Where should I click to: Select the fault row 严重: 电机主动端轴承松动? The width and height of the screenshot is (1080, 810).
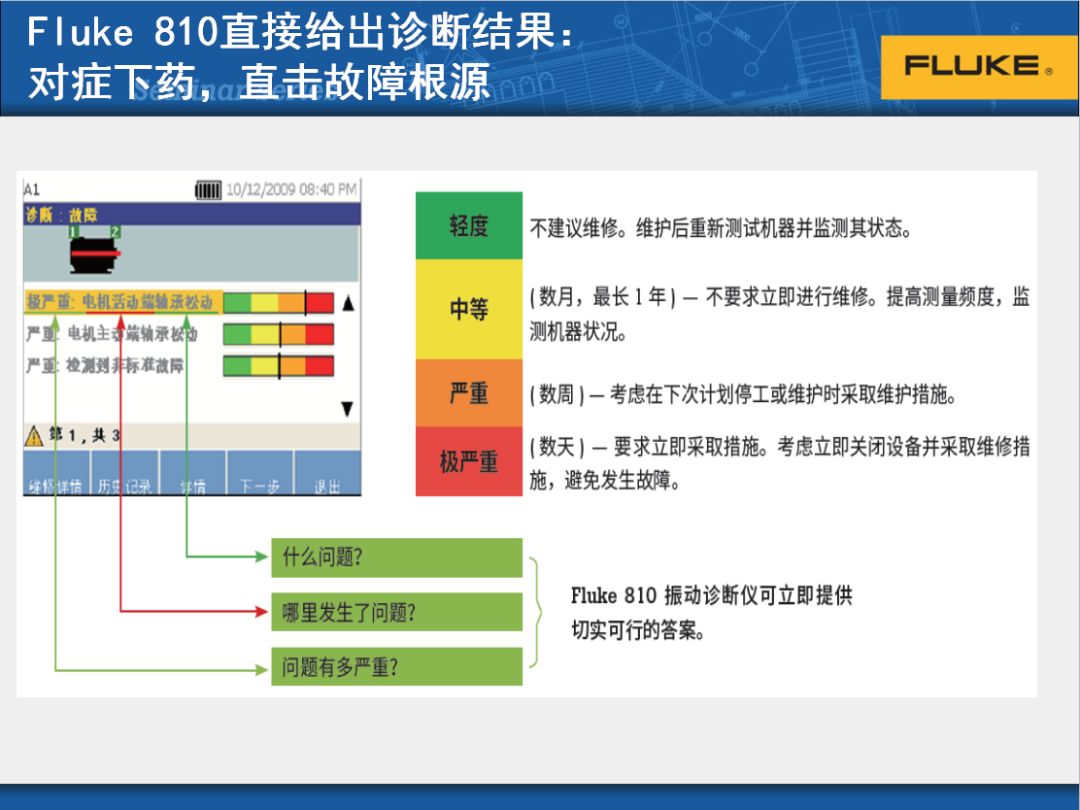[x=112, y=334]
